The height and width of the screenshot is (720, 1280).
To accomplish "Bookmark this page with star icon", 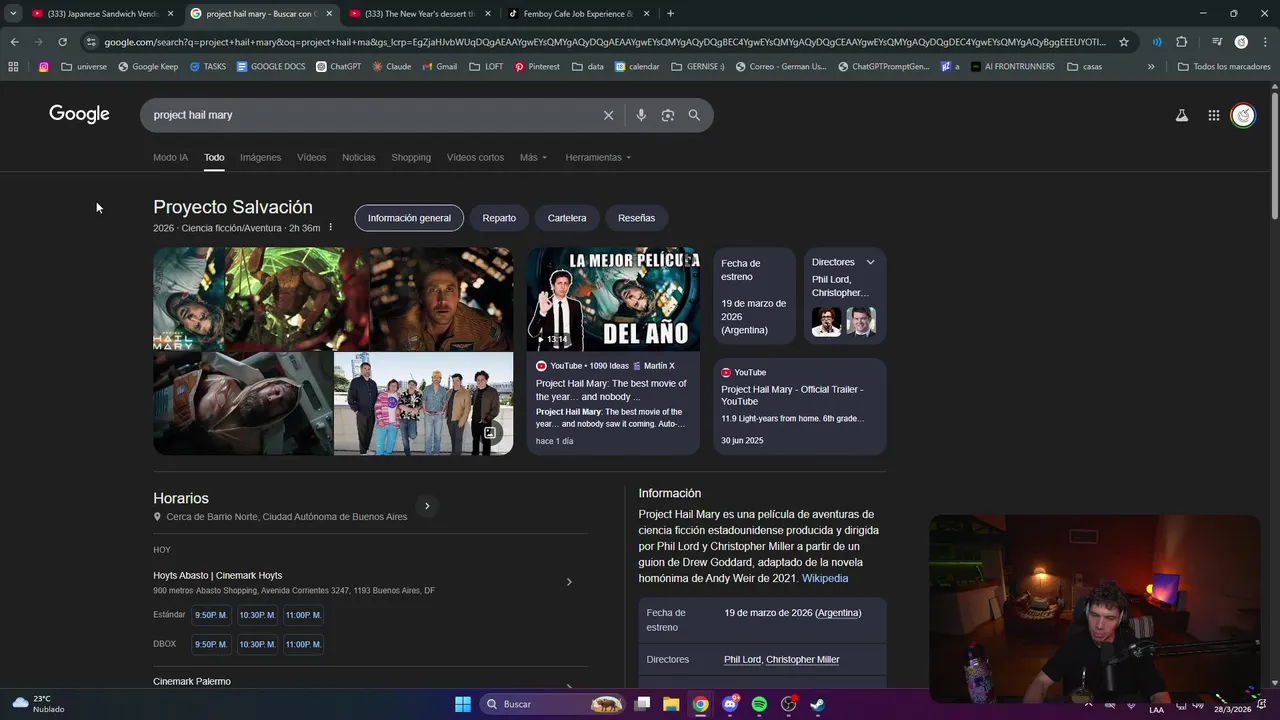I will [1124, 42].
